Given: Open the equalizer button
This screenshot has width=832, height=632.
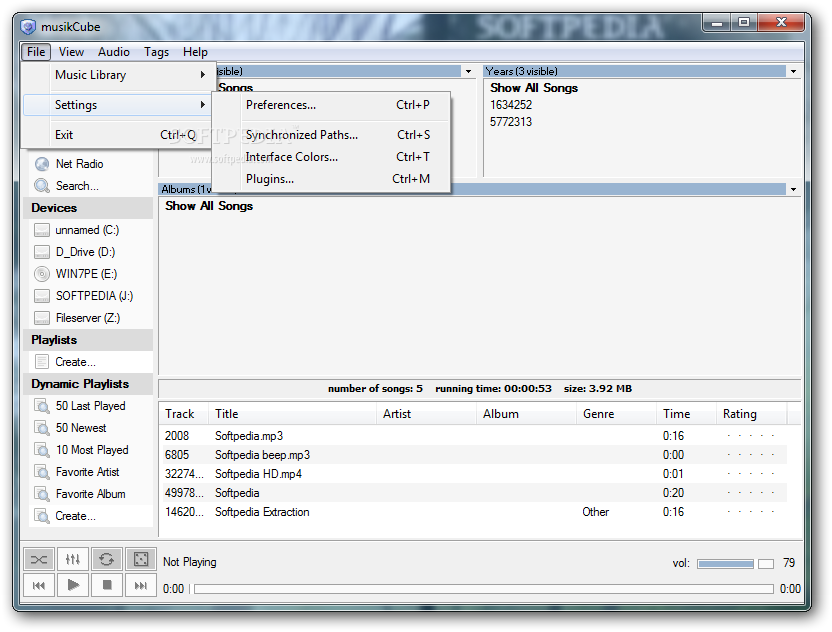Looking at the screenshot, I should pyautogui.click(x=73, y=559).
